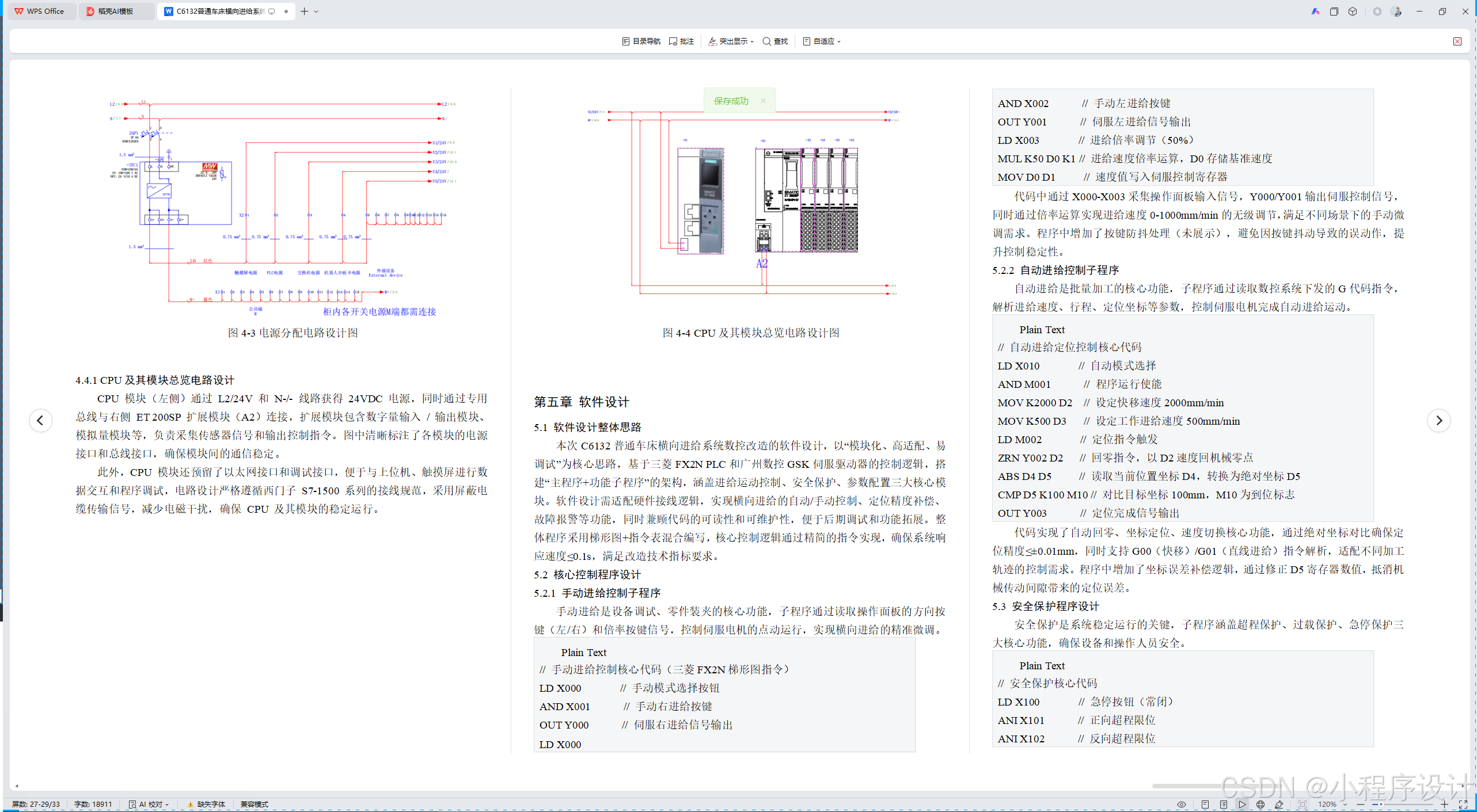Click caption 图 4-3 电源分配电路设计图
This screenshot has width=1477, height=812.
[293, 333]
